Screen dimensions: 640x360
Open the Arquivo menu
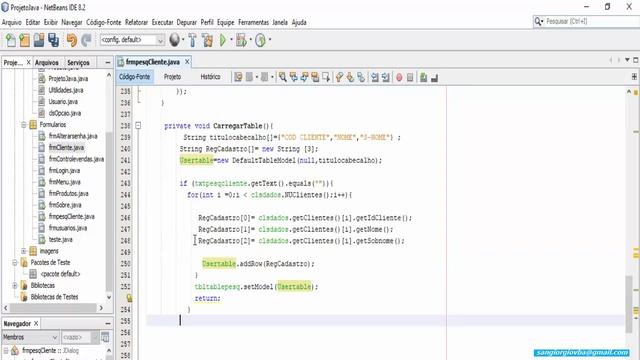coord(11,22)
